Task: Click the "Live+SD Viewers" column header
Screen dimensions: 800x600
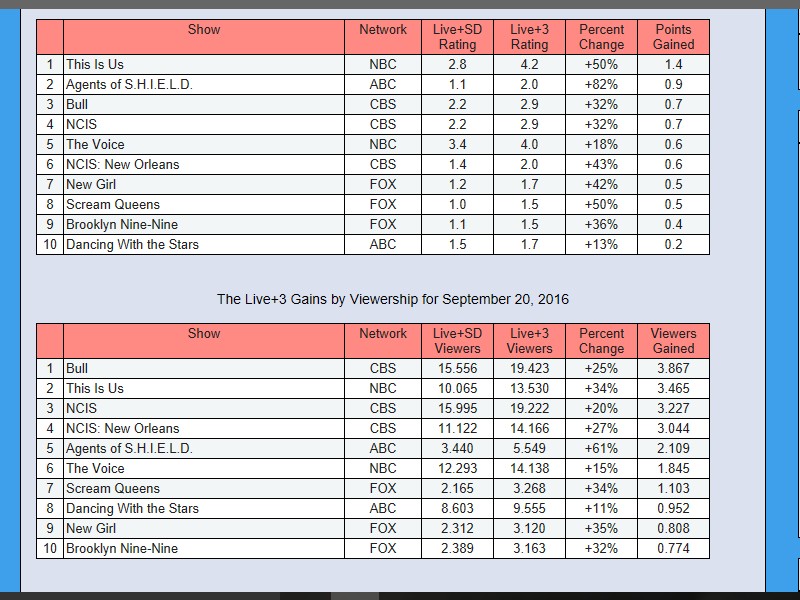Action: tap(457, 341)
